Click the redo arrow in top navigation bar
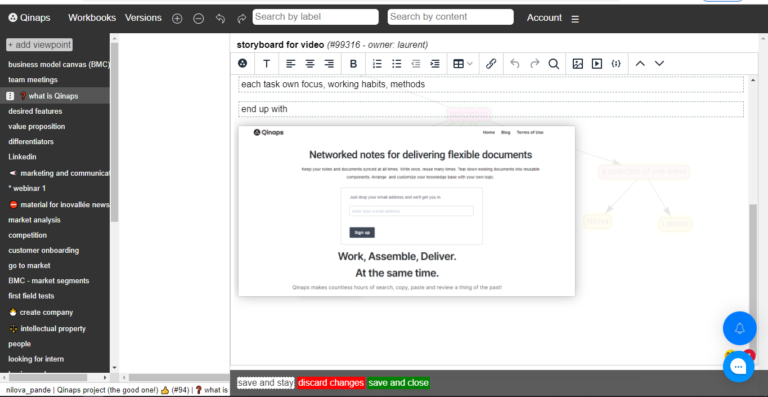 pos(241,19)
